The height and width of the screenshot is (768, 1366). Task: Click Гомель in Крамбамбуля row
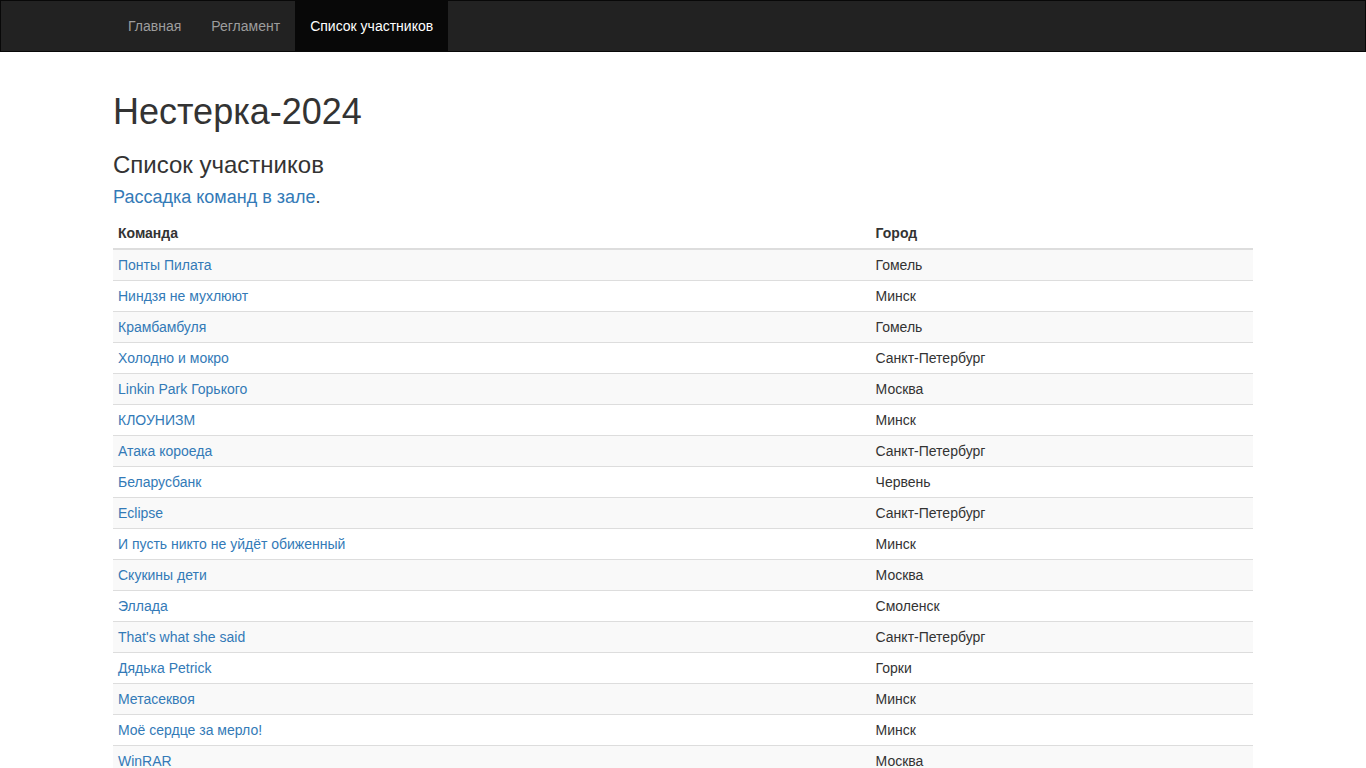[899, 327]
